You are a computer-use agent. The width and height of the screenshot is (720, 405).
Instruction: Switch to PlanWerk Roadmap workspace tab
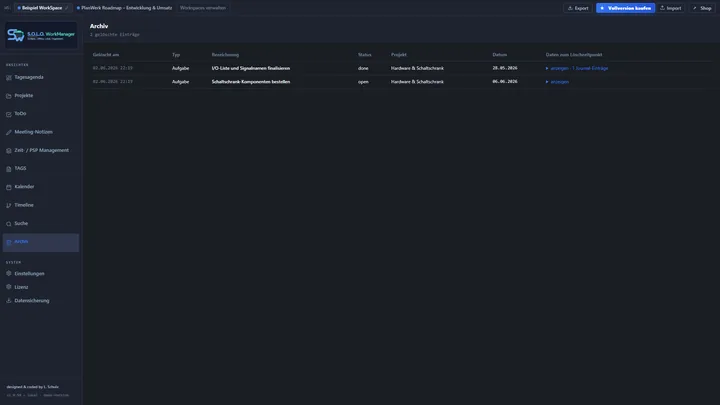pyautogui.click(x=124, y=8)
